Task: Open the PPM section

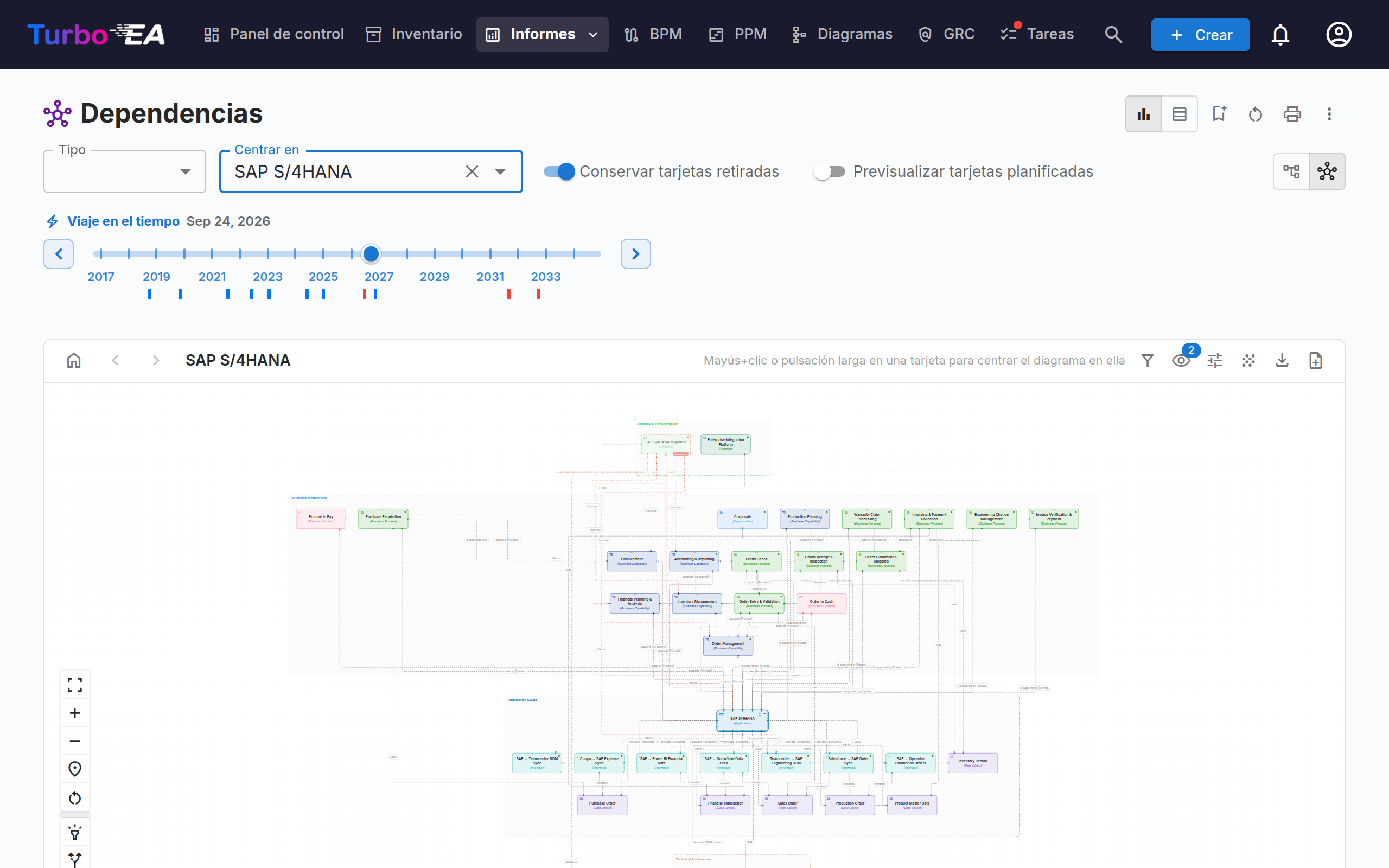Action: 737,34
